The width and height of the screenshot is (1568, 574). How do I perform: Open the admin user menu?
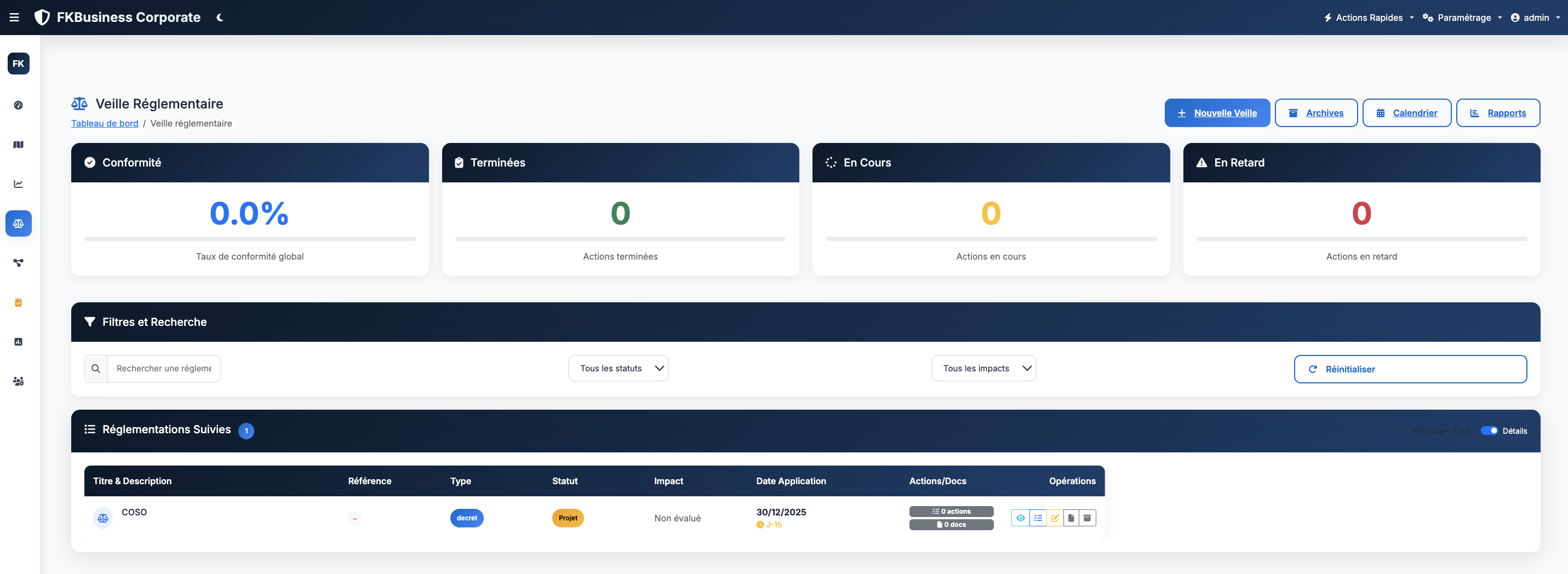1535,18
